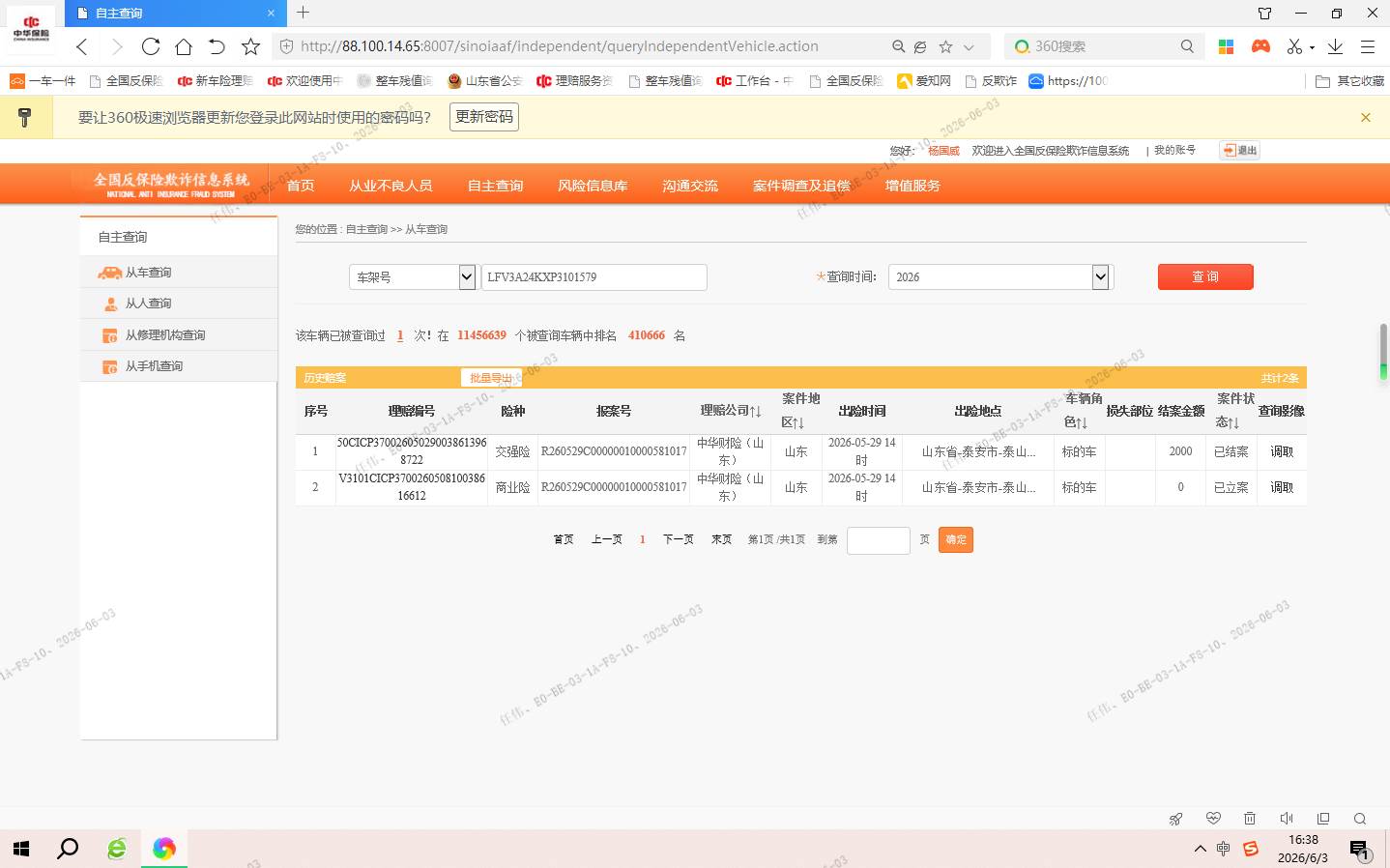
Task: Sort by 案件状态 column header
Action: [1235, 411]
